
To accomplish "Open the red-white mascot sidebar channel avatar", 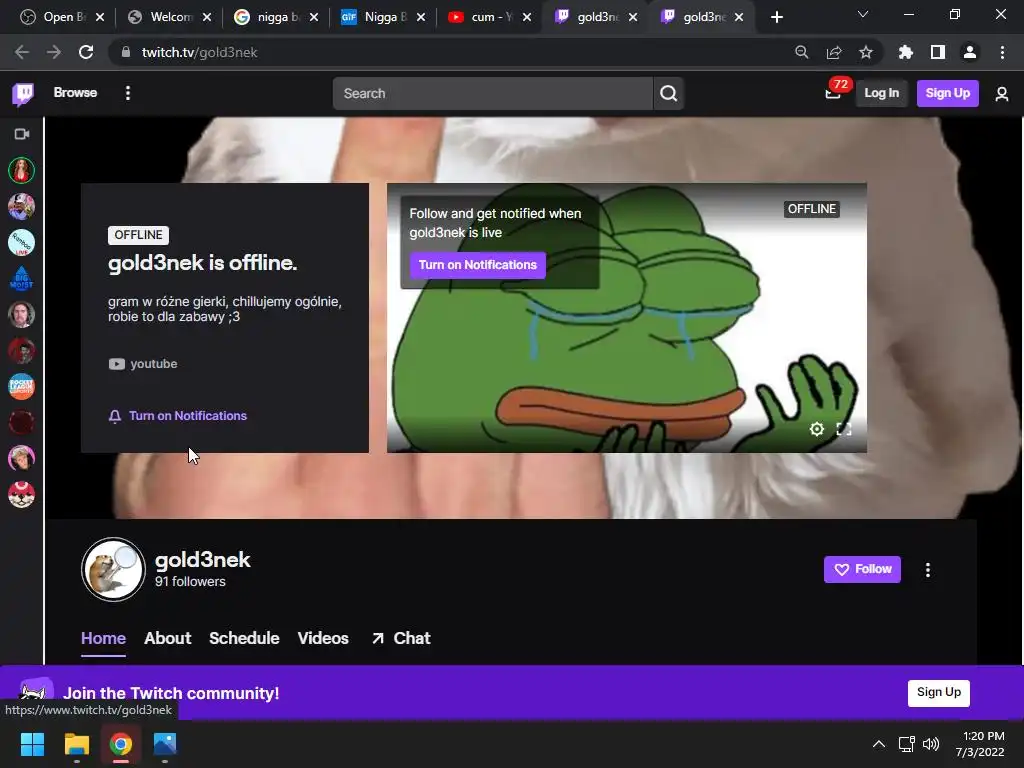I will coord(22,494).
